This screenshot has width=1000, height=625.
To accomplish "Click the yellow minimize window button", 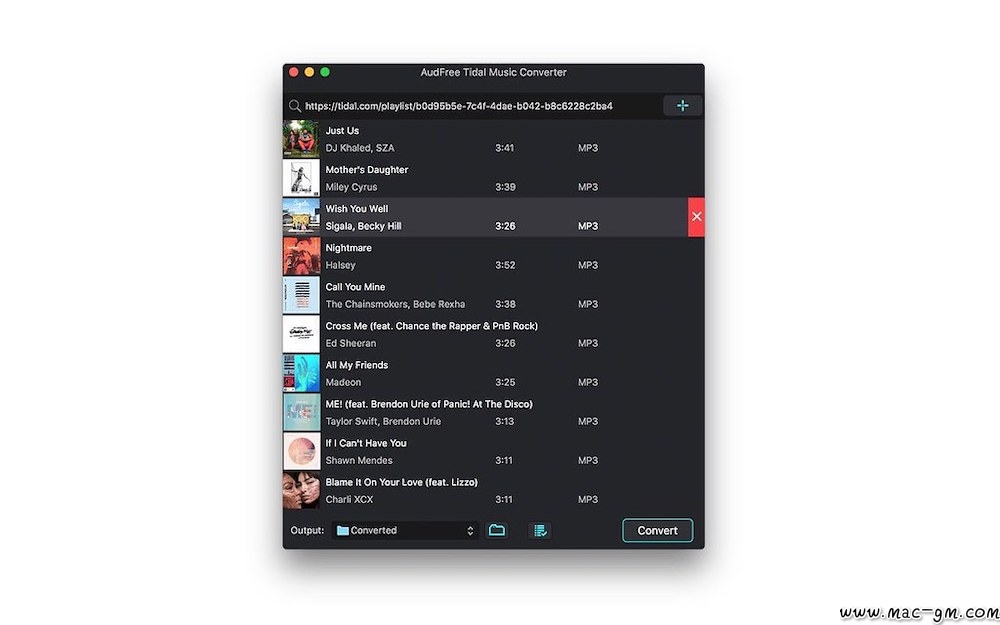I will coord(309,72).
